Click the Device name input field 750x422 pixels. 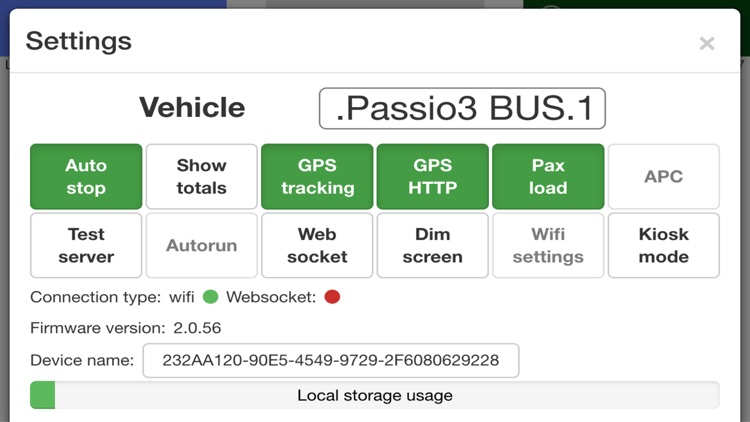coord(331,360)
